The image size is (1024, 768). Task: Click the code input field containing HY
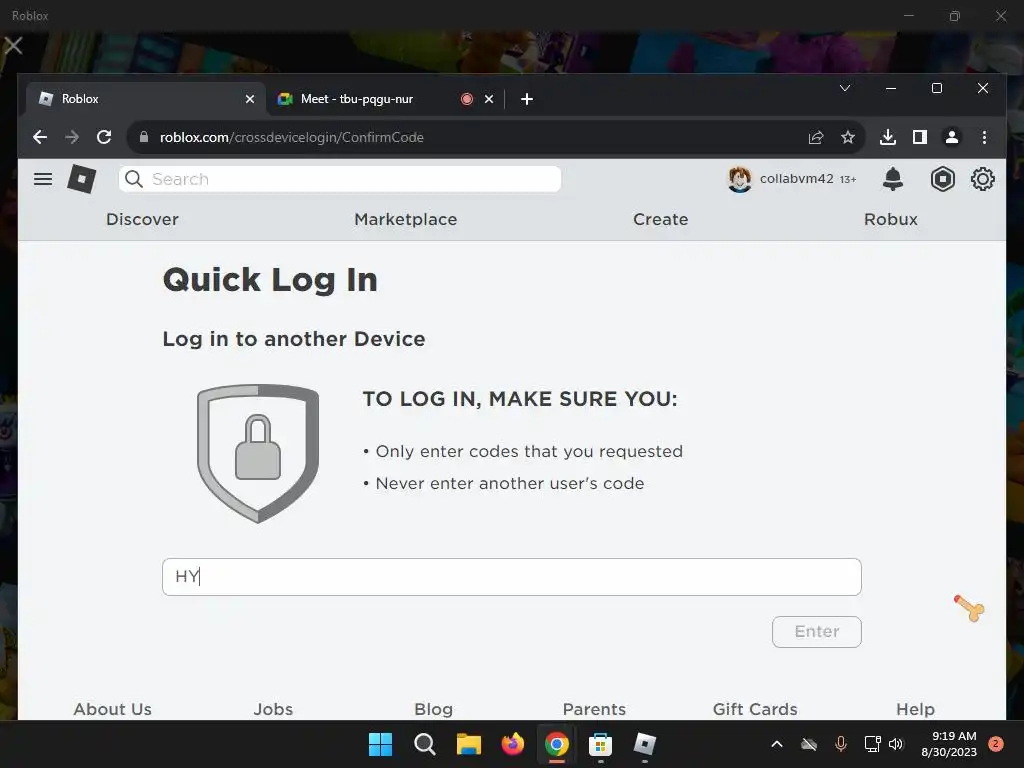coord(511,577)
